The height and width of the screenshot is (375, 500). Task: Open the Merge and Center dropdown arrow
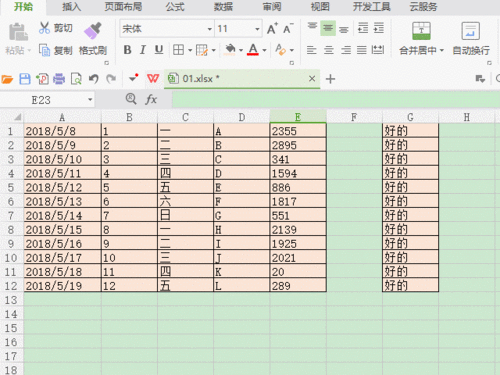[x=442, y=50]
